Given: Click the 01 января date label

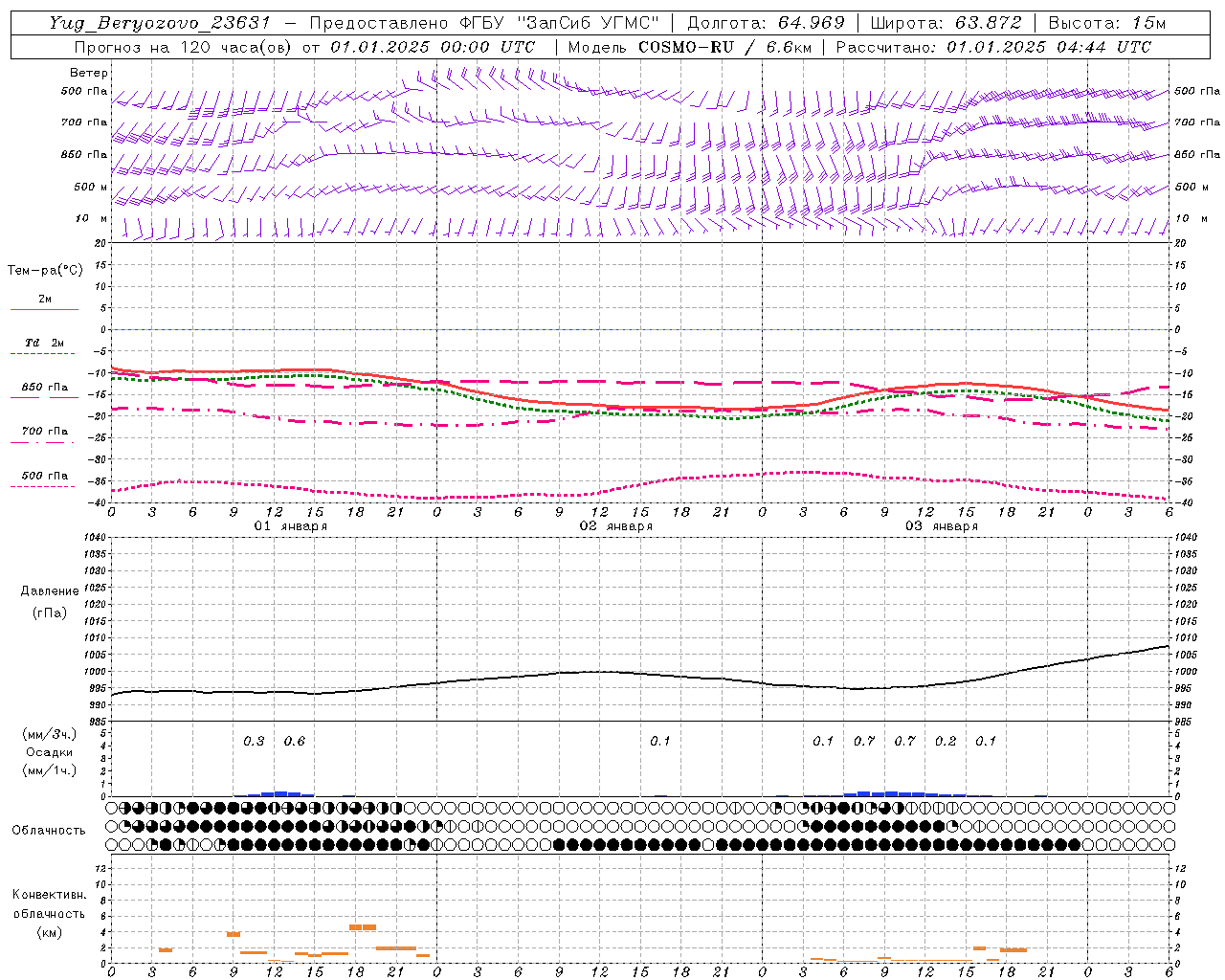Looking at the screenshot, I should [x=291, y=526].
